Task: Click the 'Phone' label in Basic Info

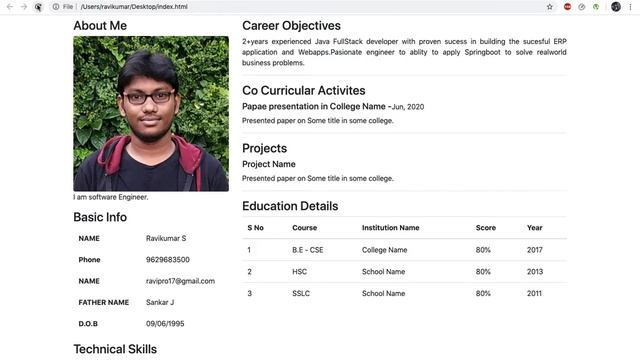Action: click(89, 260)
